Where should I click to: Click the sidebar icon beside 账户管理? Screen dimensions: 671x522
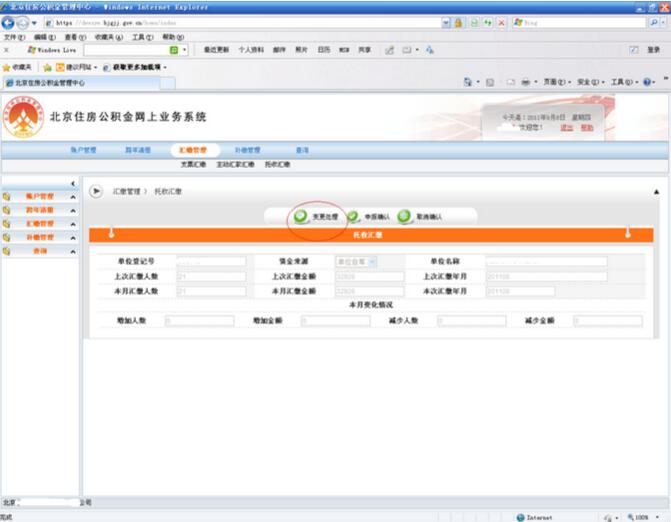coord(6,196)
